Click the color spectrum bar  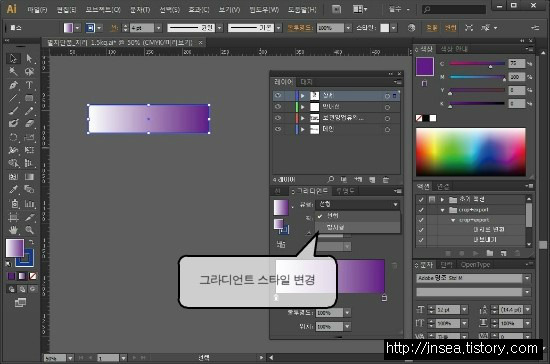471,152
